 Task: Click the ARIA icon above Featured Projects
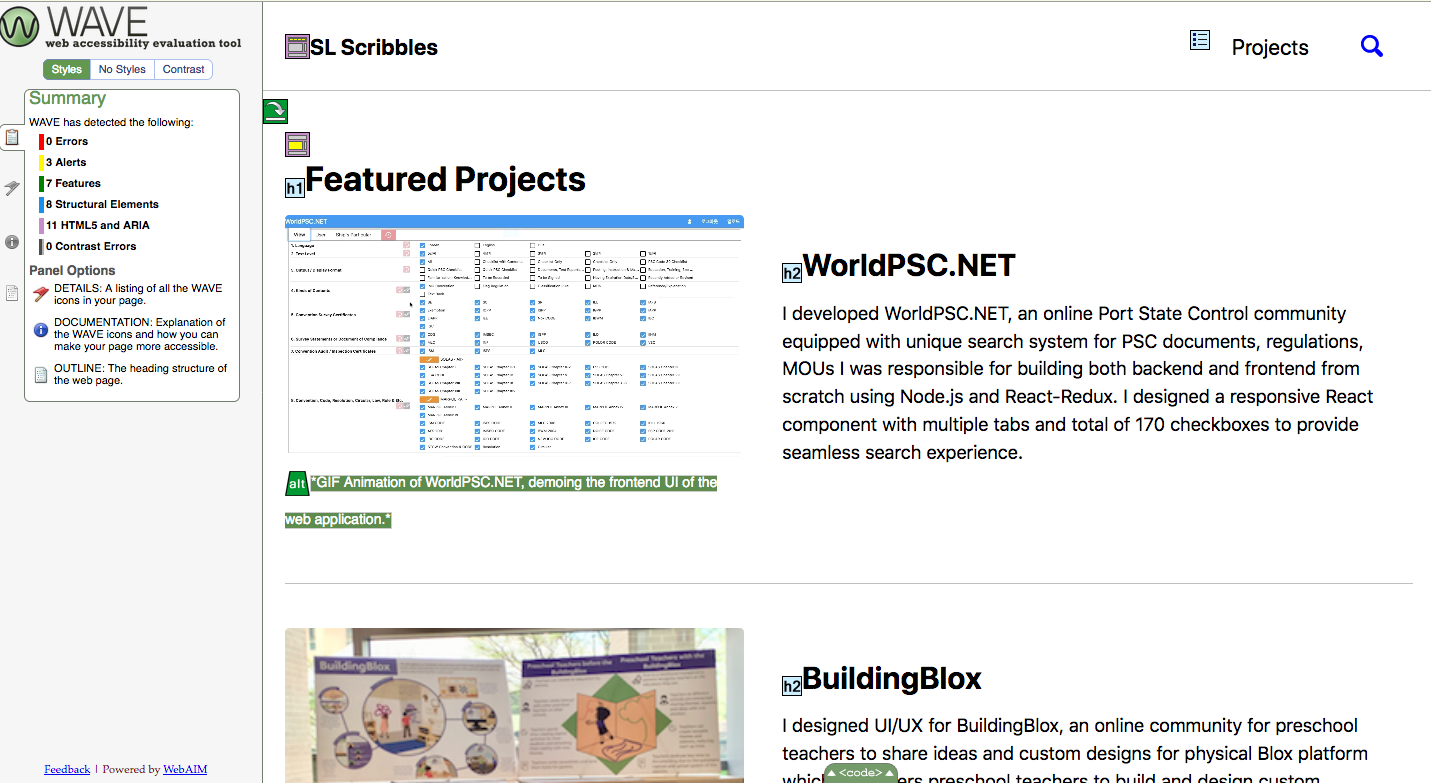tap(297, 144)
